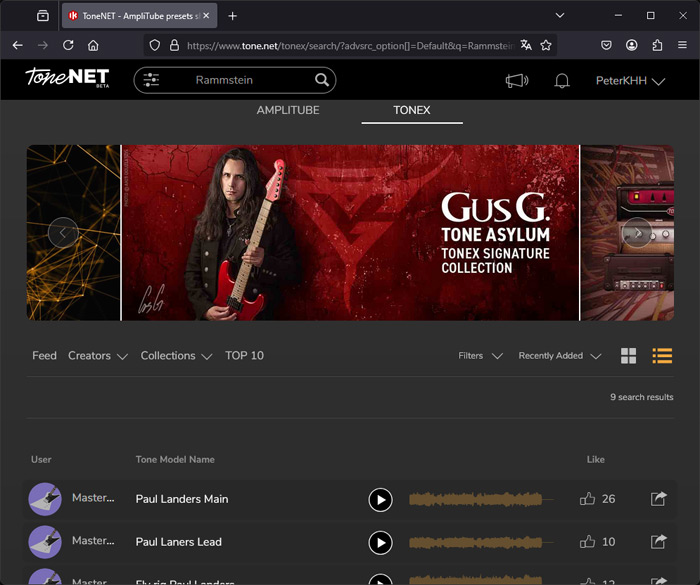Open user avatar for Paul Landers Main

point(45,499)
